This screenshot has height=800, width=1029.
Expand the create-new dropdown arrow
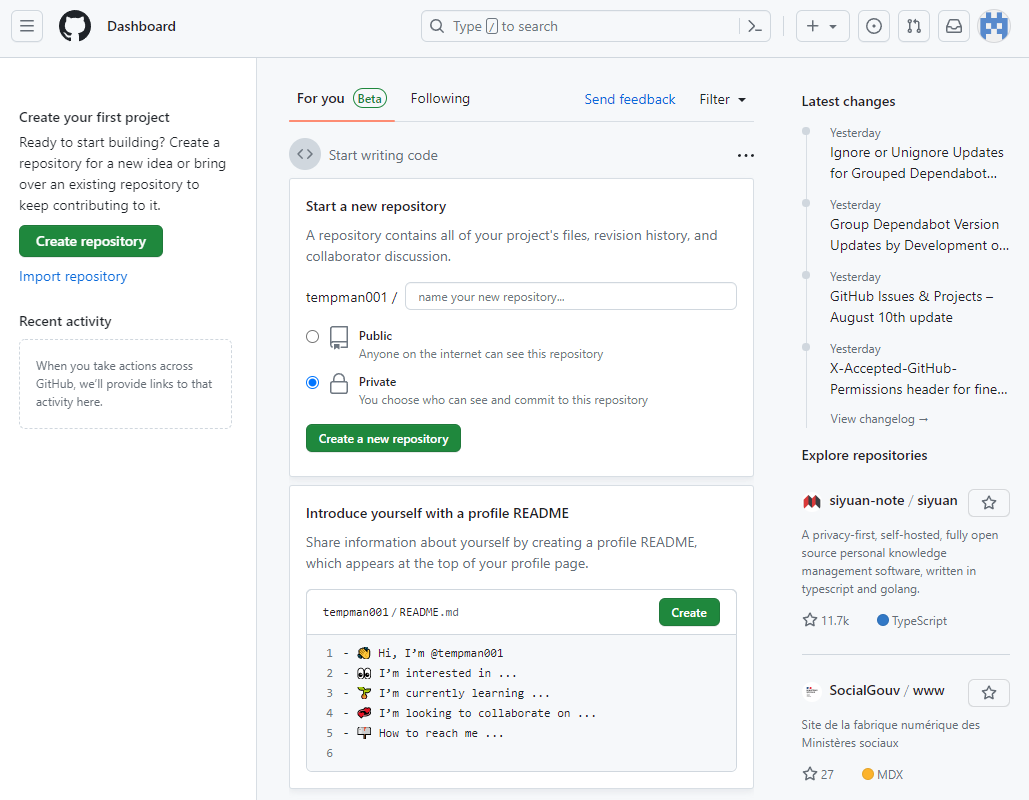coord(833,27)
